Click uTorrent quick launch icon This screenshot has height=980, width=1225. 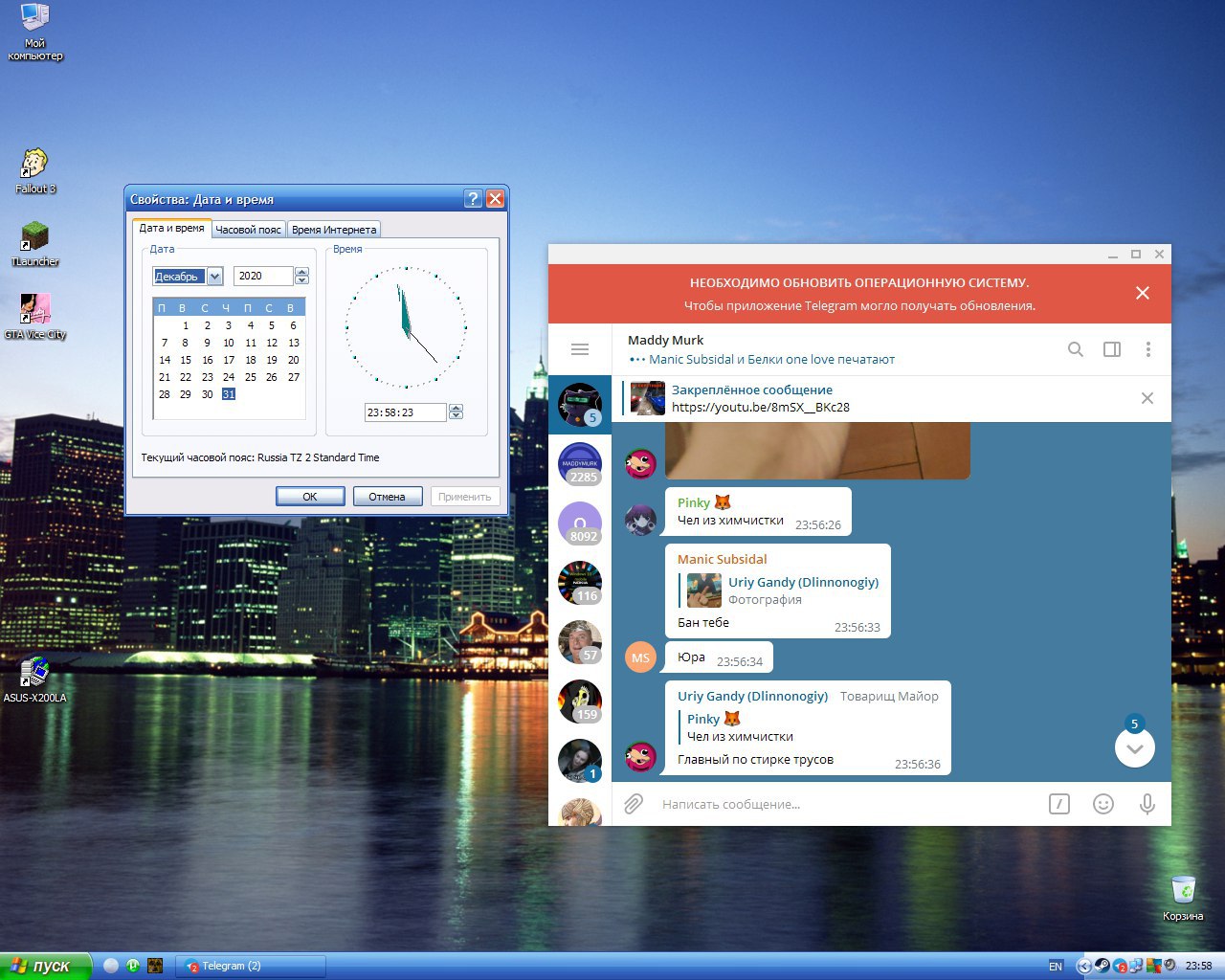133,966
